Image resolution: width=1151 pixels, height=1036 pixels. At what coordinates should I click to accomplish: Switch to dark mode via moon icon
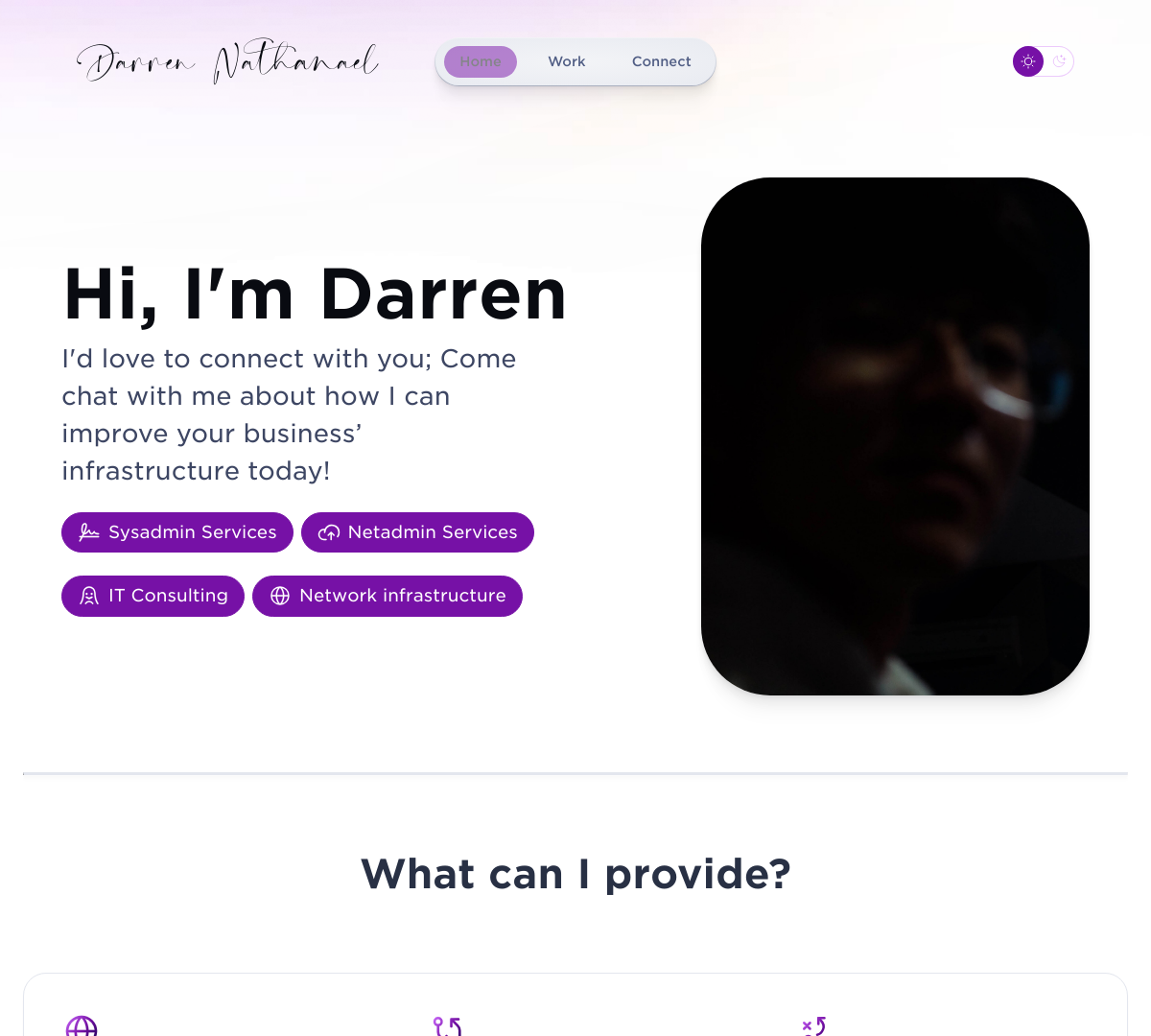1059,61
